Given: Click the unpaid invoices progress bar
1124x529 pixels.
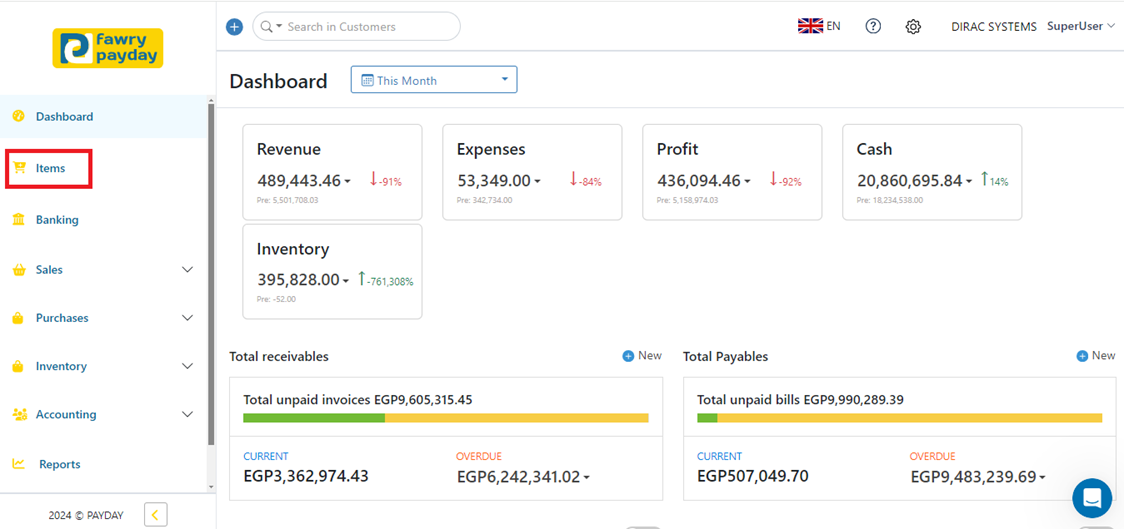Looking at the screenshot, I should click(x=445, y=418).
